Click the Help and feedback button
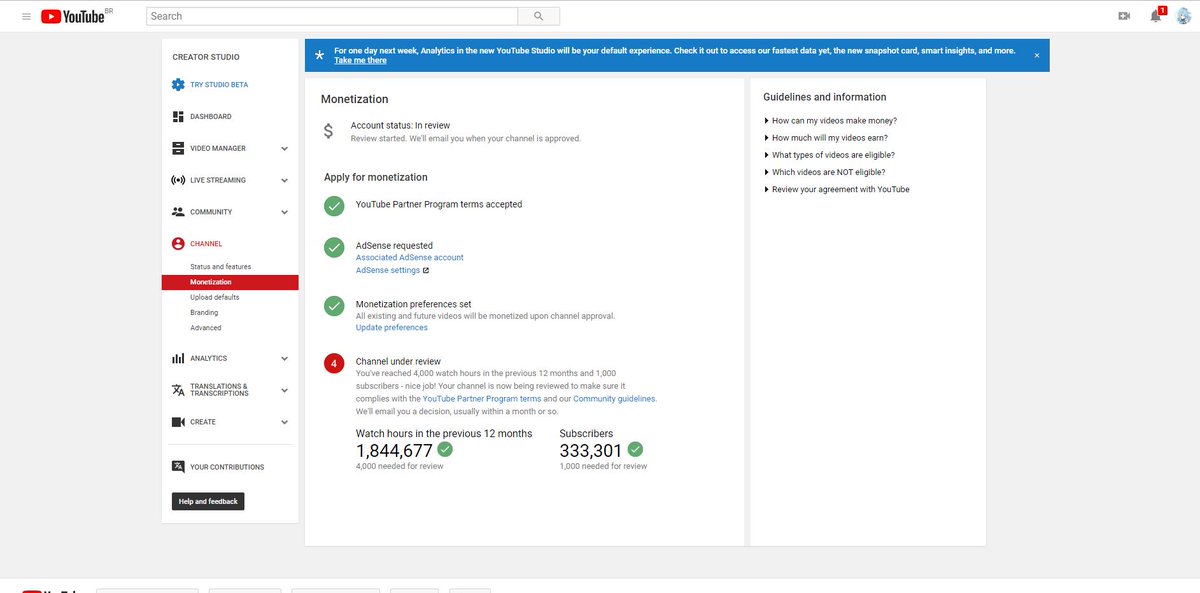This screenshot has height=593, width=1200. (x=208, y=501)
